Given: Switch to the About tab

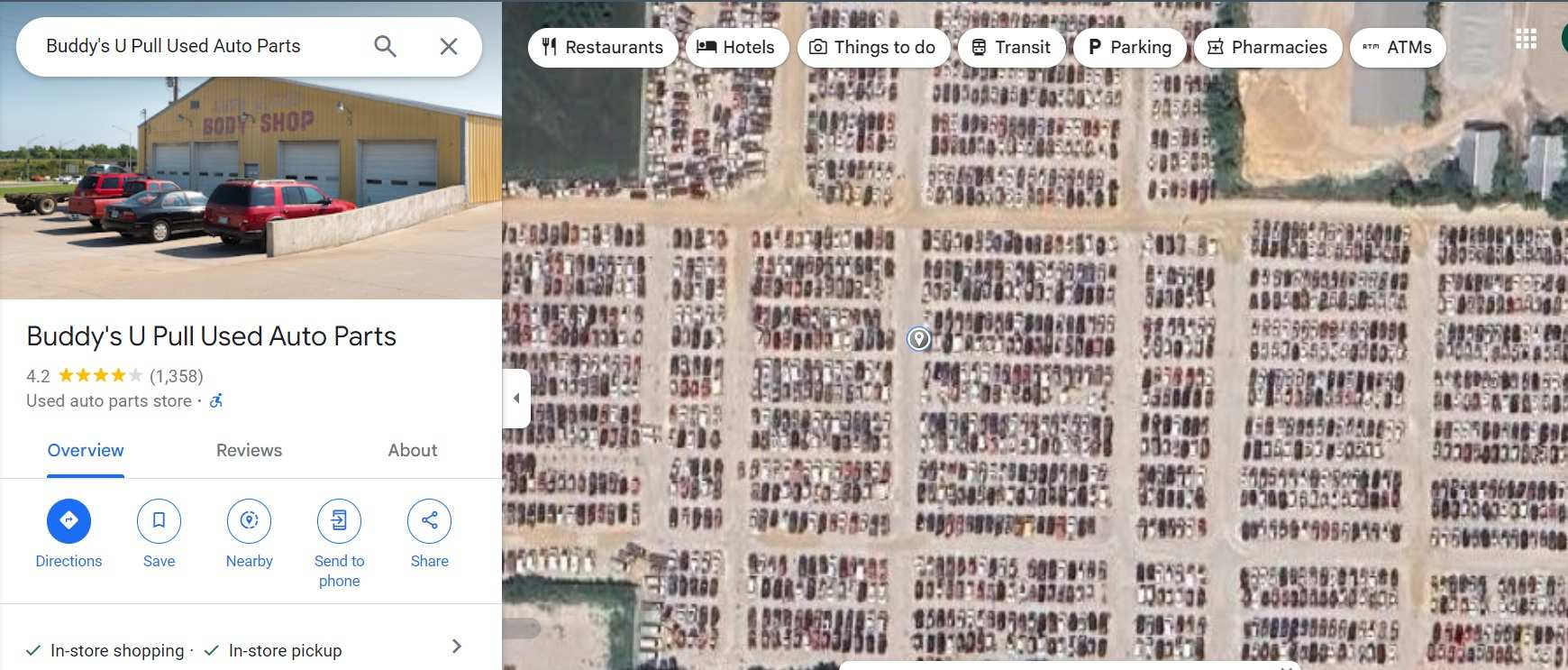Looking at the screenshot, I should [413, 450].
